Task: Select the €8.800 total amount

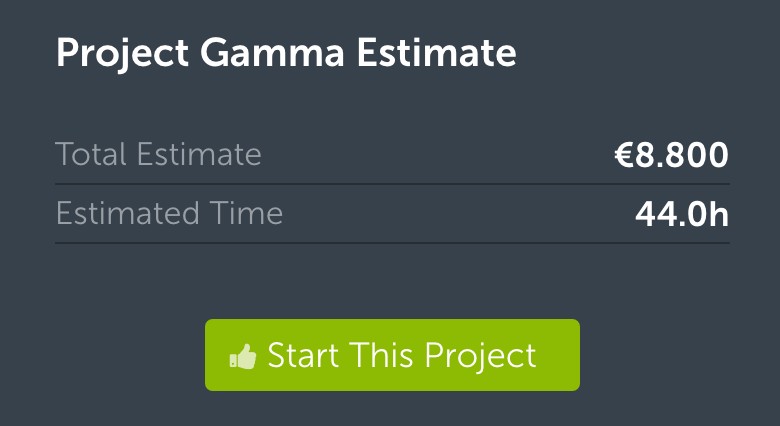Action: 672,155
